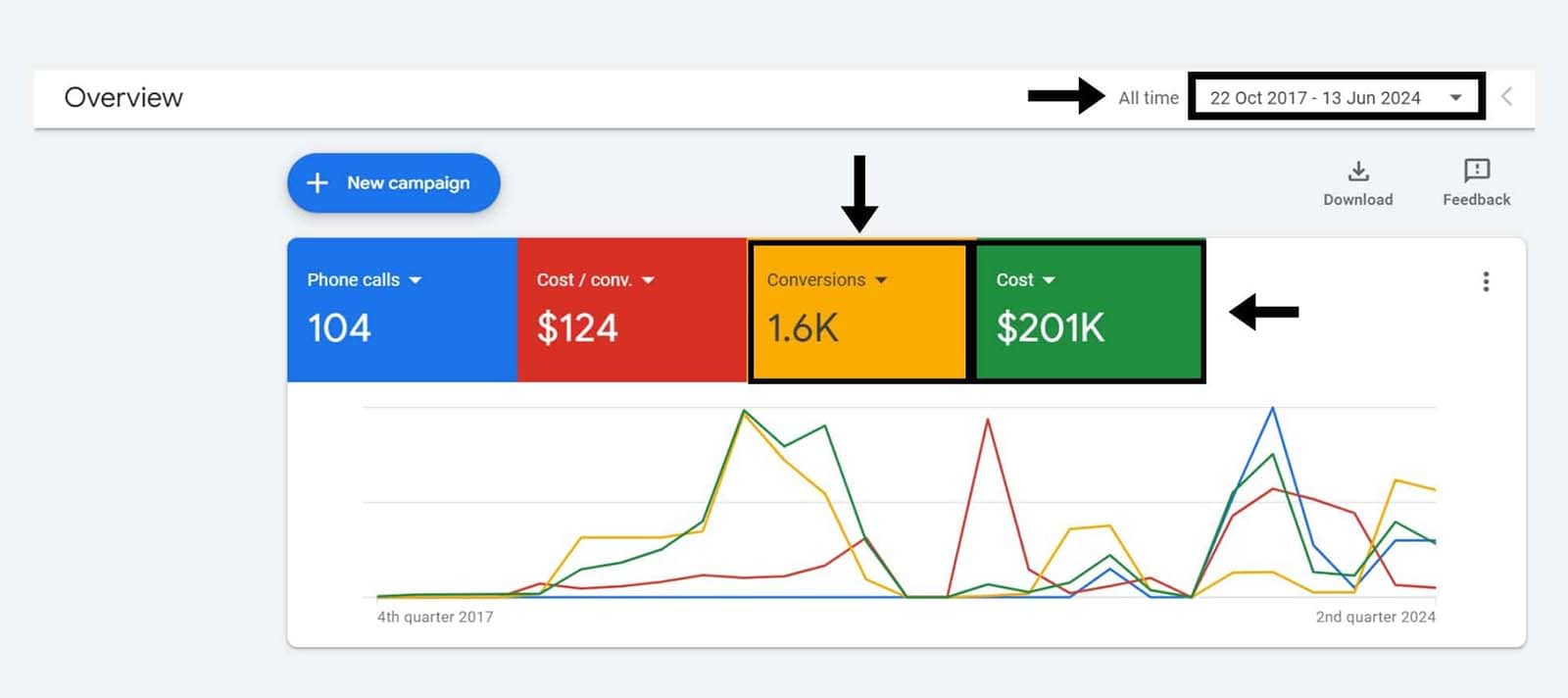1568x698 pixels.
Task: Click the plus icon on New campaign
Action: click(318, 183)
